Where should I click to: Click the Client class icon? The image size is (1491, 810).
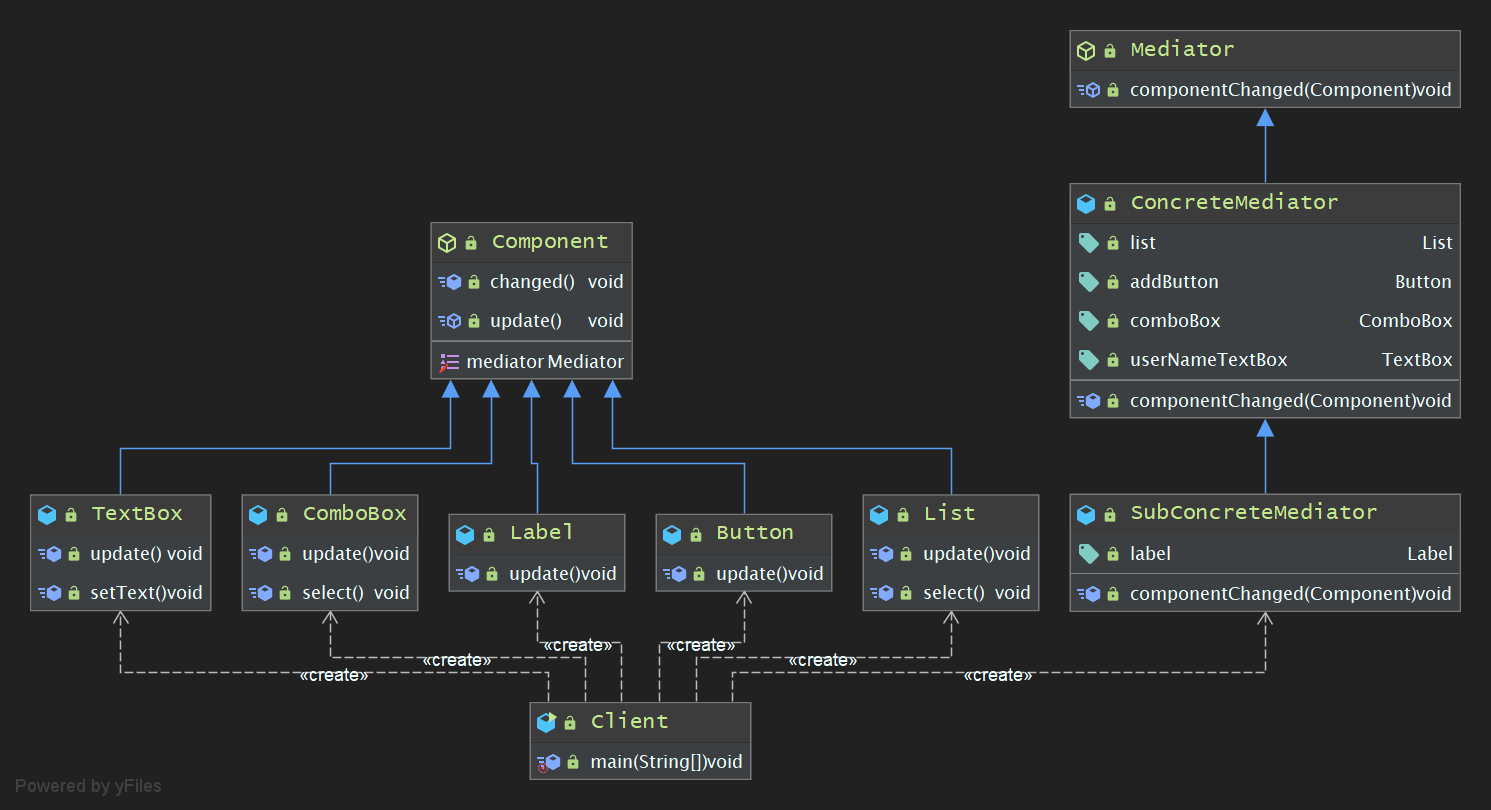pyautogui.click(x=546, y=722)
